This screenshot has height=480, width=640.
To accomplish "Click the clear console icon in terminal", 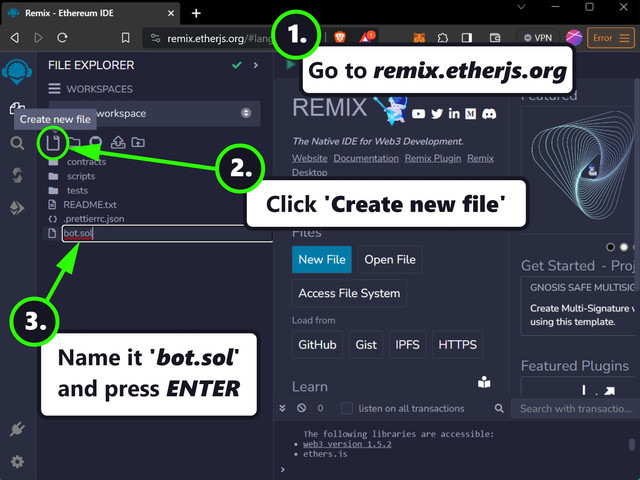I will click(301, 408).
